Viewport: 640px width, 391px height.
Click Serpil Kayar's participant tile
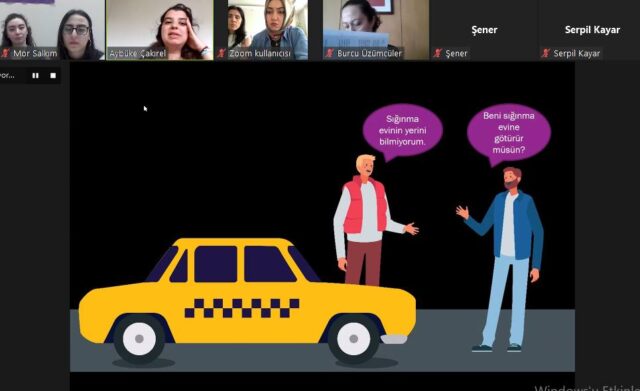click(590, 30)
